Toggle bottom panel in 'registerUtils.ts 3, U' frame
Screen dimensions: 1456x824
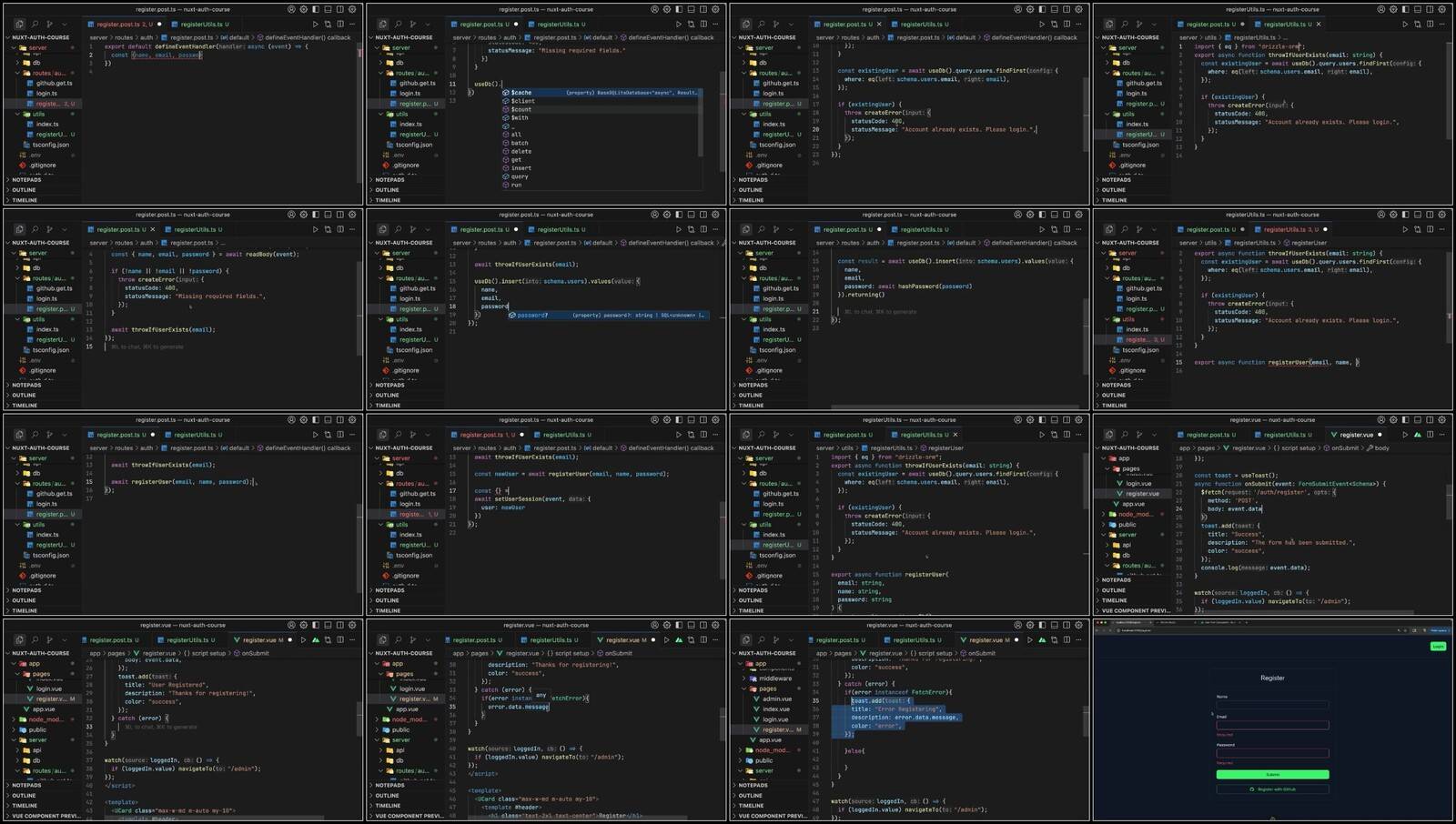[x=1418, y=215]
